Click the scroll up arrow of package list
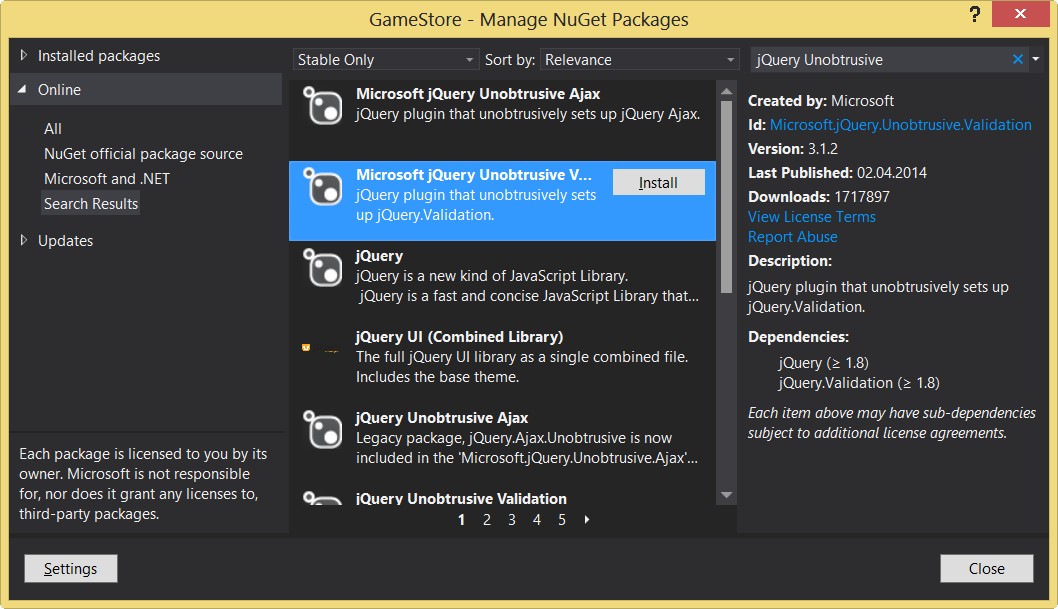The width and height of the screenshot is (1058, 609). click(x=726, y=91)
